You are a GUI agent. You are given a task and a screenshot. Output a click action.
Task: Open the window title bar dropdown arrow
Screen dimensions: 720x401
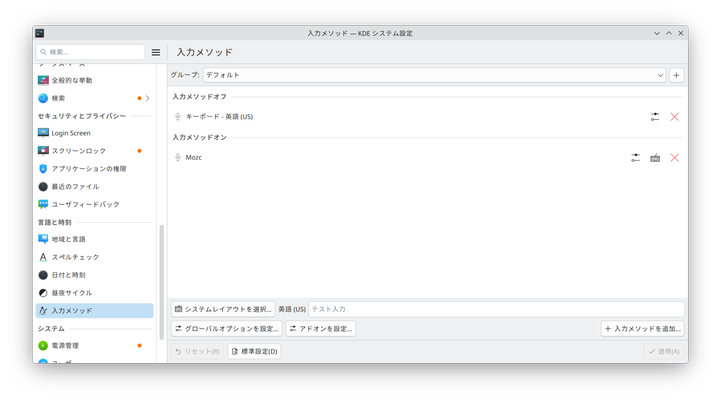click(x=656, y=33)
